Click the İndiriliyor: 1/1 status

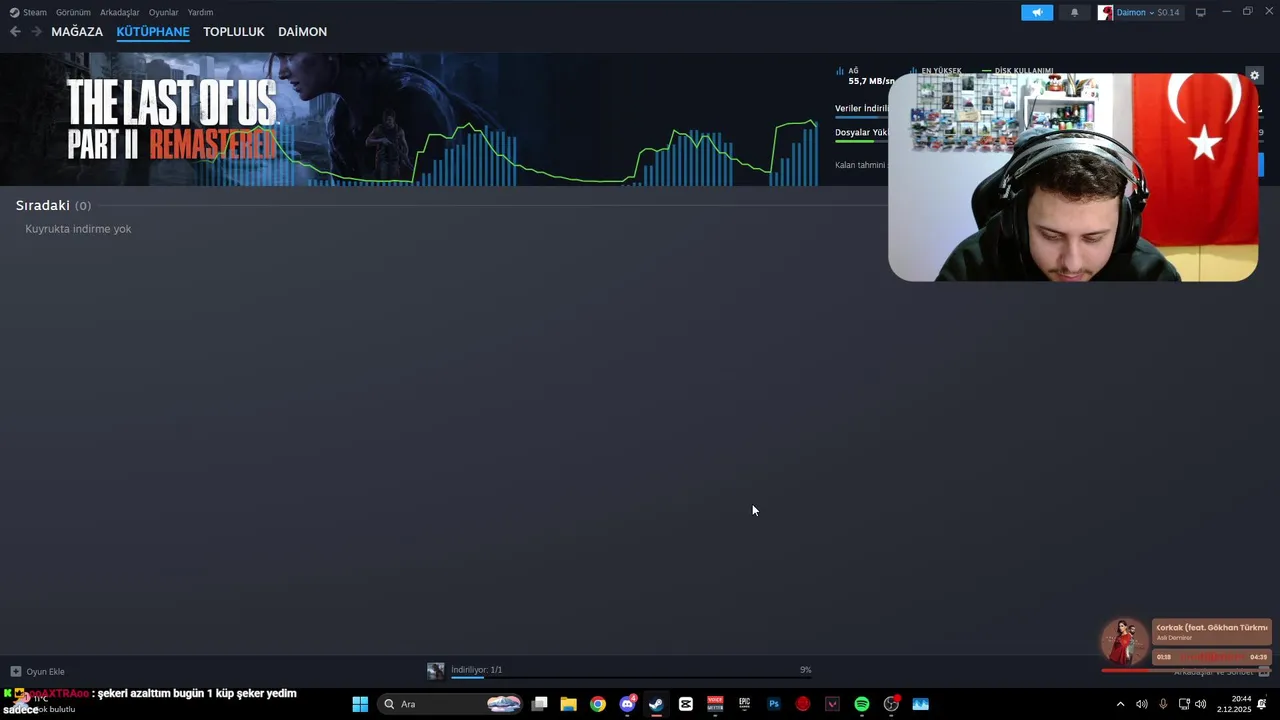point(476,669)
